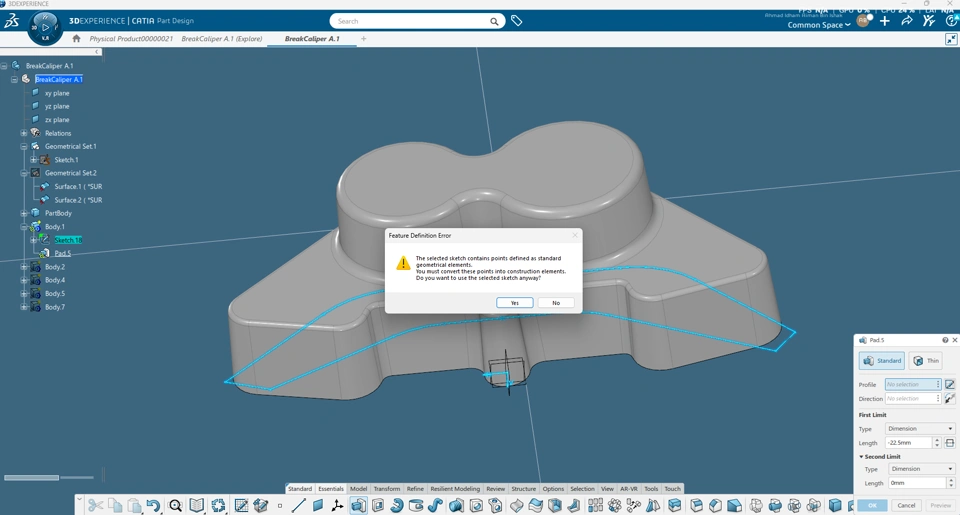Expand the Body.7 node
Viewport: 960px width, 515px height.
click(x=24, y=307)
